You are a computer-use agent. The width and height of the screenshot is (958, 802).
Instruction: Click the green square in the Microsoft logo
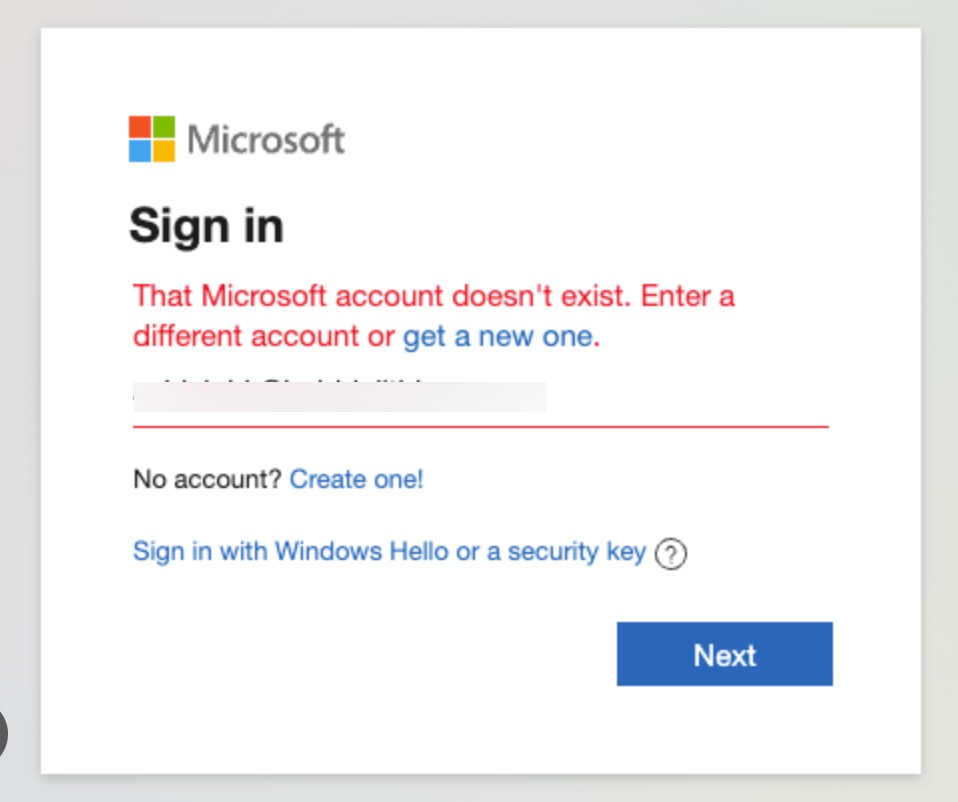tap(164, 126)
